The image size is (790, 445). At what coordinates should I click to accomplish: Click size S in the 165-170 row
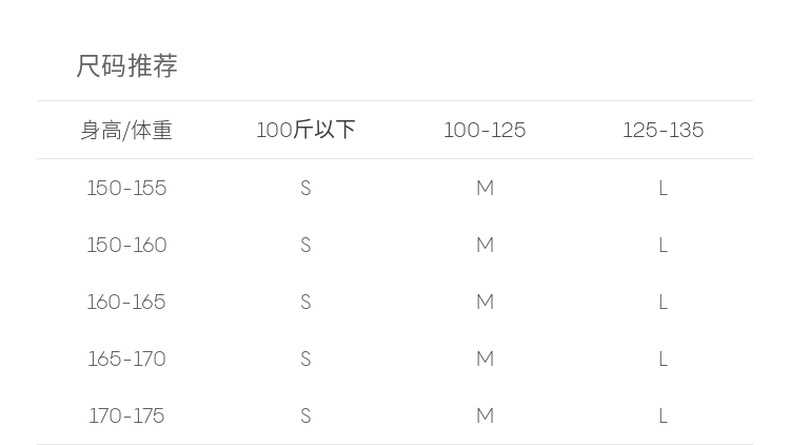coord(306,359)
